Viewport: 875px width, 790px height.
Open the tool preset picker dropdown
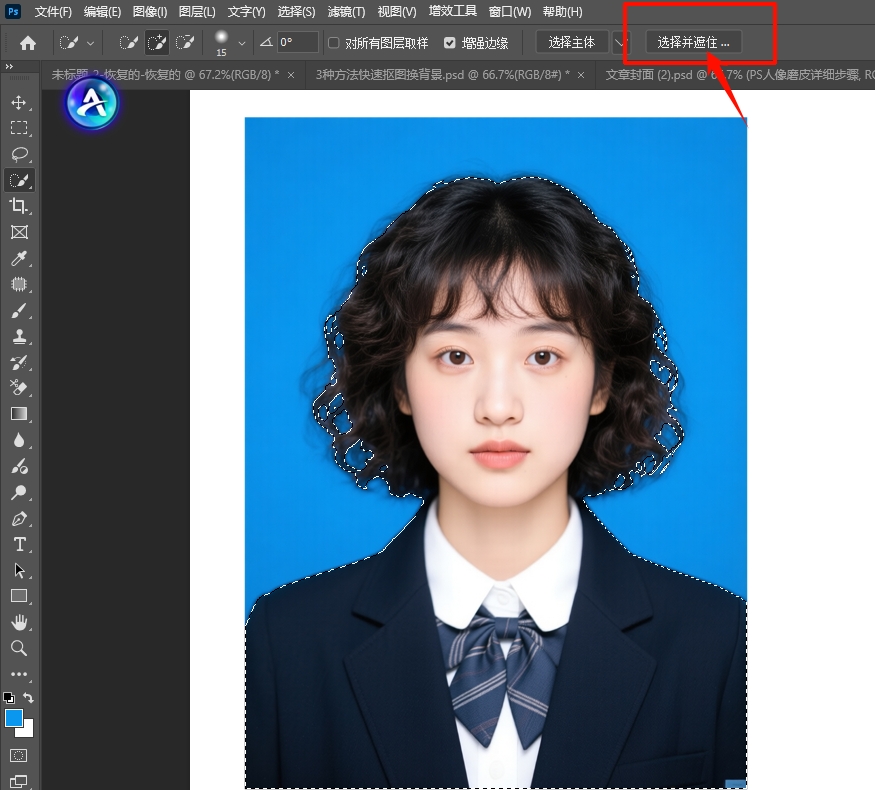click(x=91, y=43)
